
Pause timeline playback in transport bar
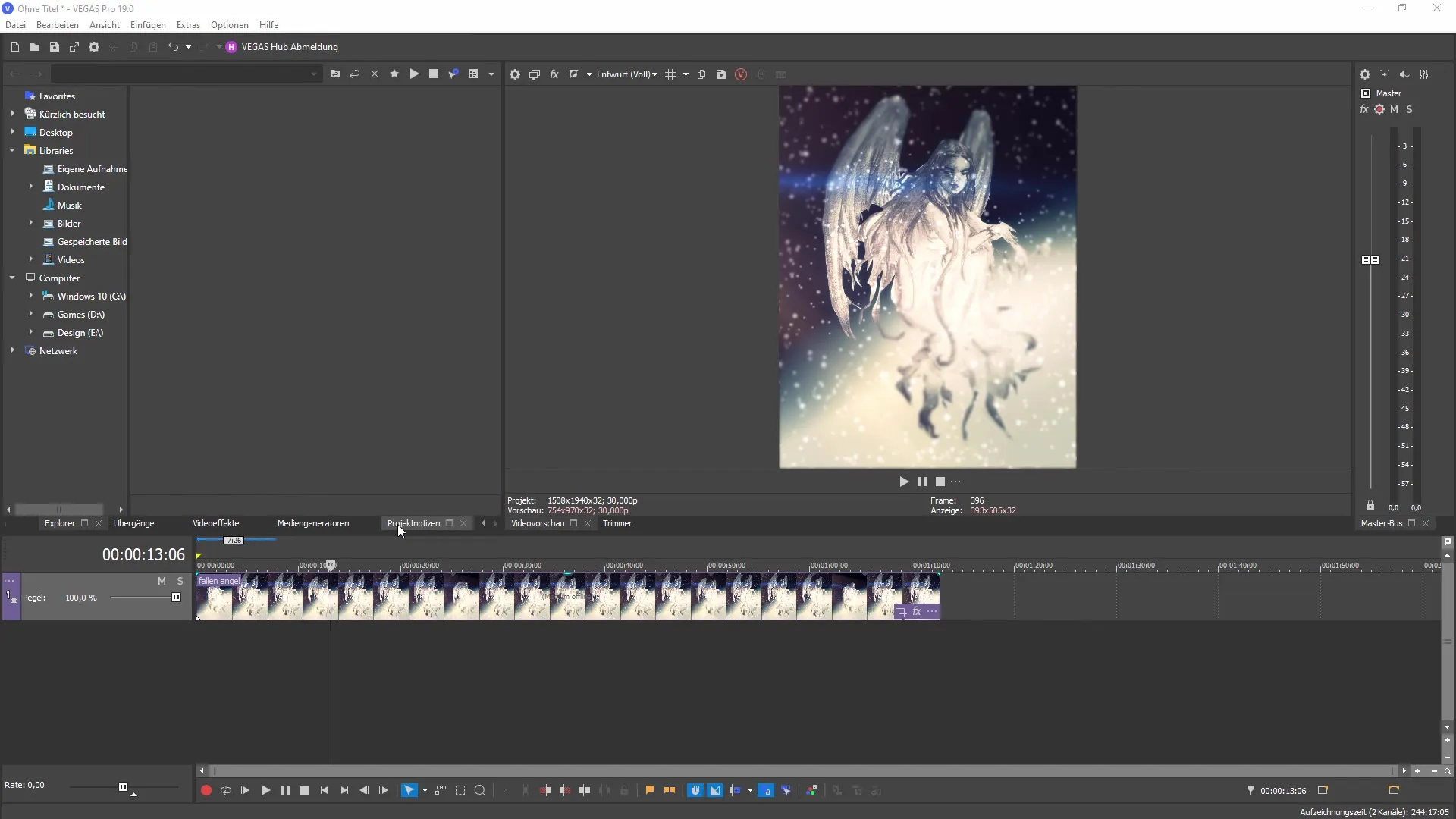pyautogui.click(x=285, y=790)
